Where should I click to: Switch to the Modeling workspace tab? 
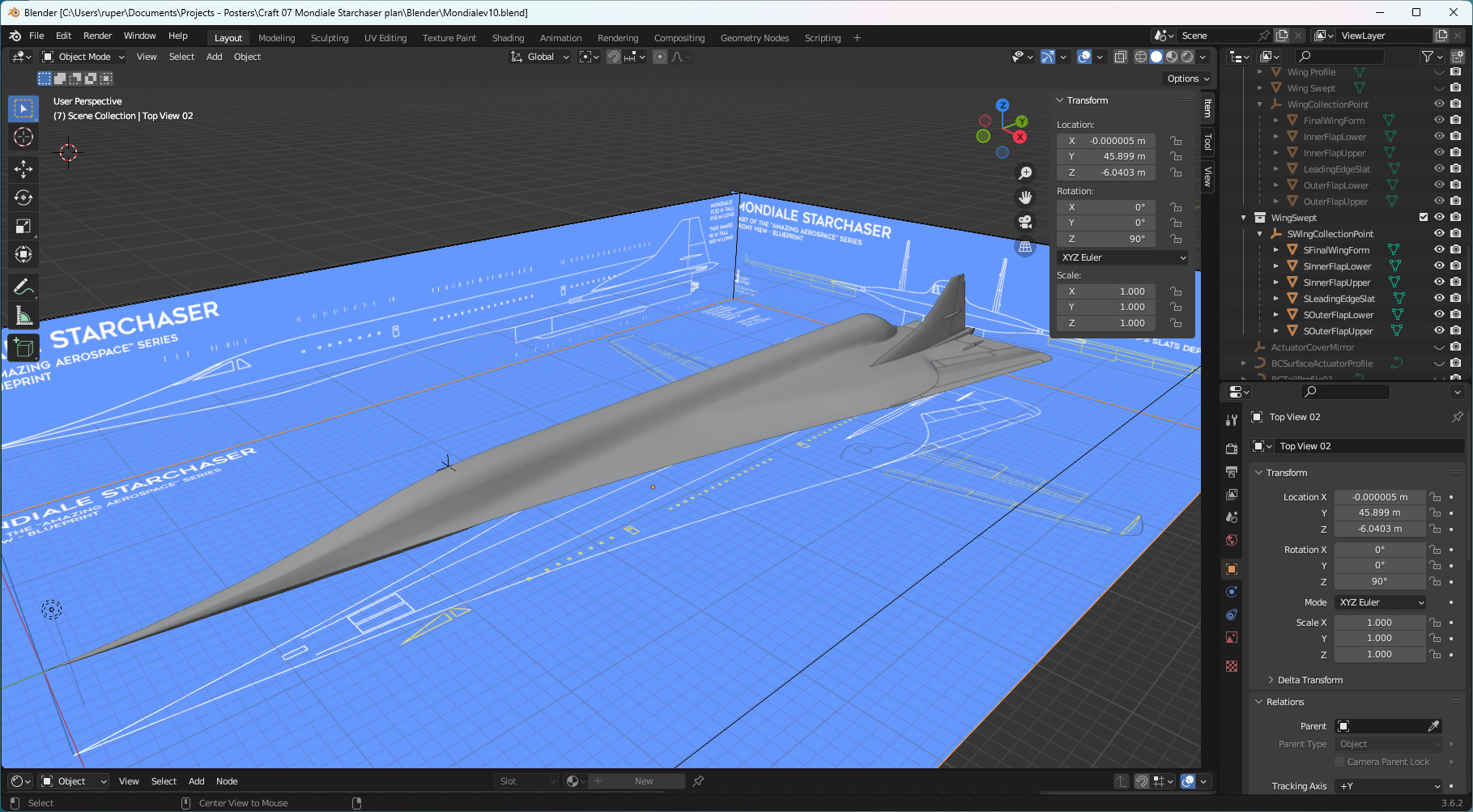277,38
